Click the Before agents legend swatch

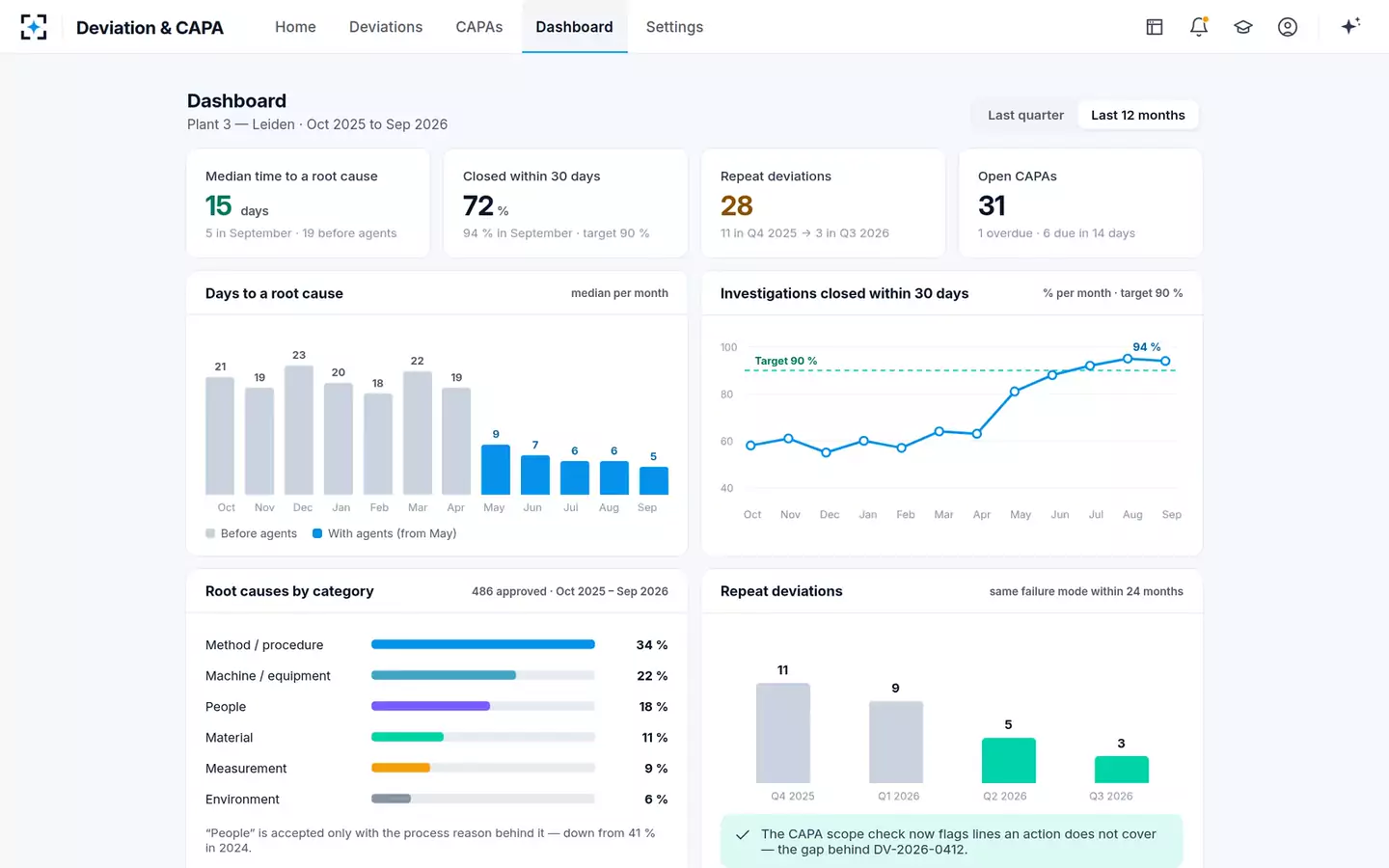click(x=210, y=533)
